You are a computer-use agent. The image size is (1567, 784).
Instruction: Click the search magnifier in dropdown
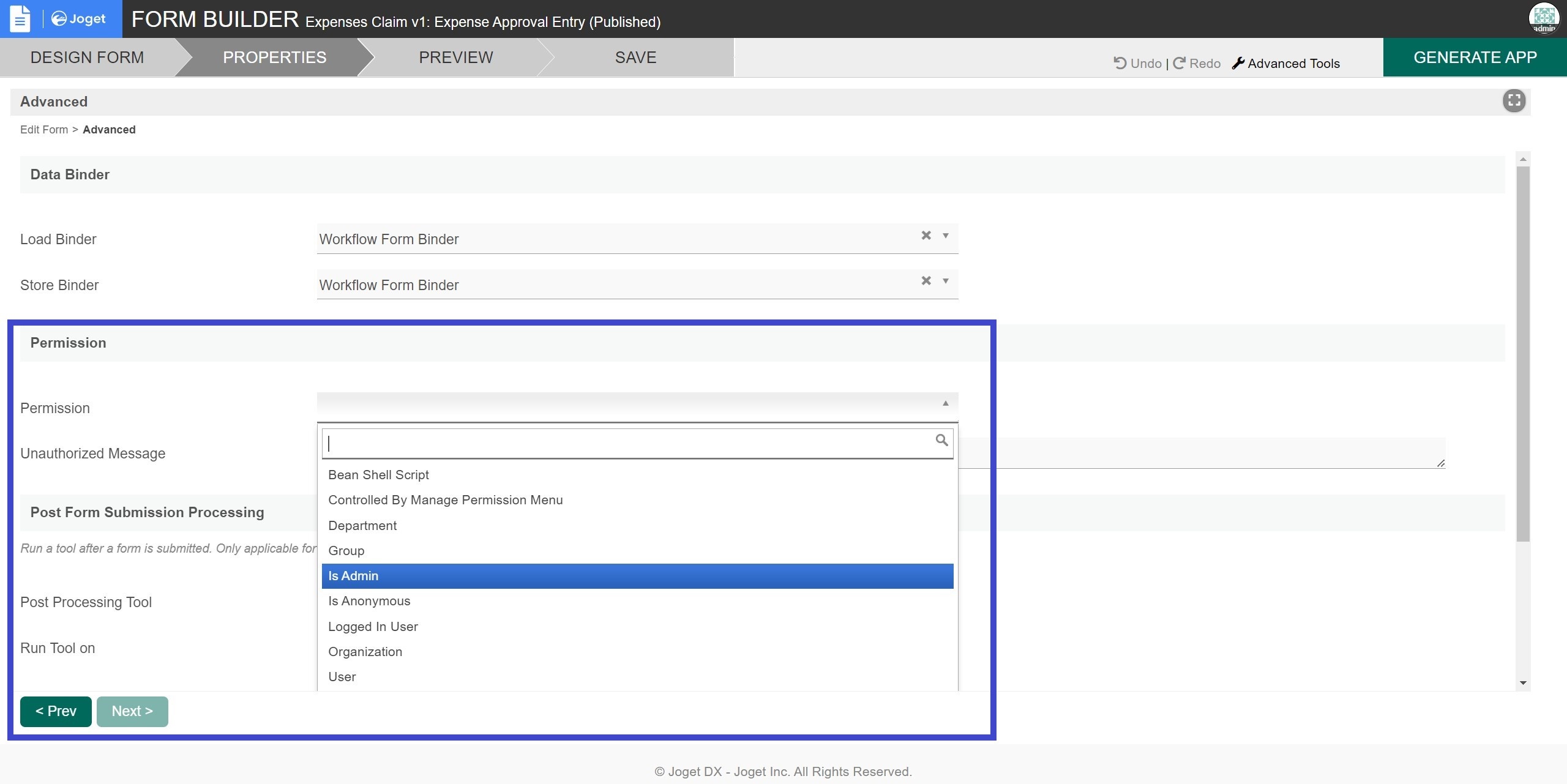pyautogui.click(x=941, y=440)
